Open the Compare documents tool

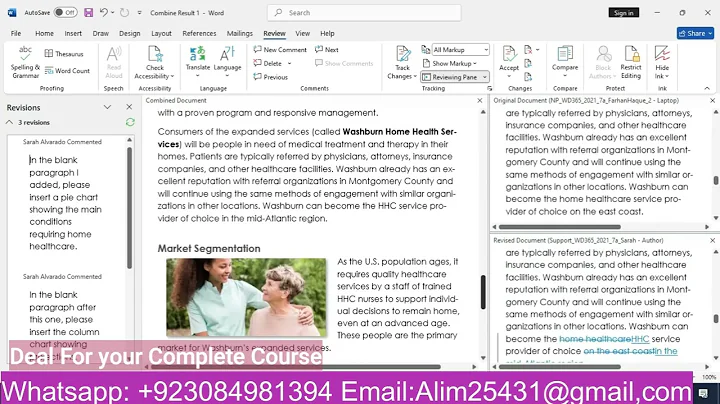click(565, 62)
